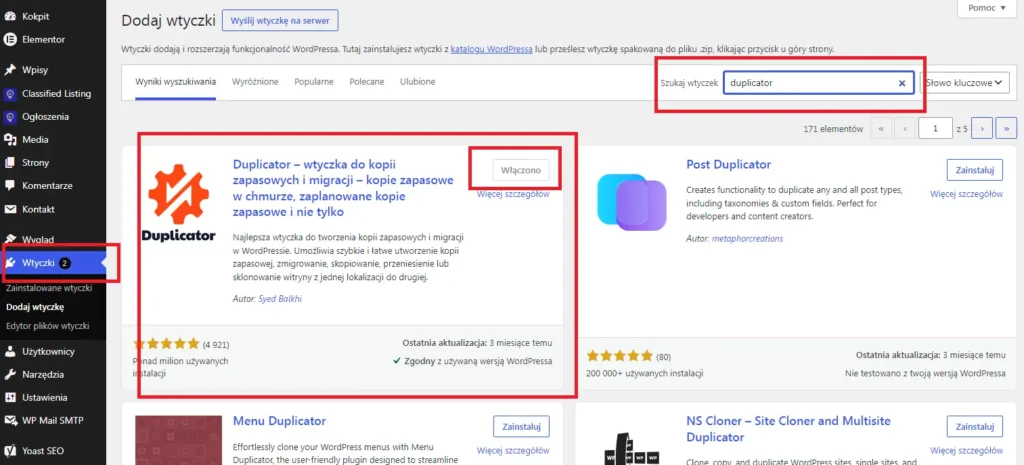
Task: Click the Duplicator five-star rating
Action: pos(166,344)
